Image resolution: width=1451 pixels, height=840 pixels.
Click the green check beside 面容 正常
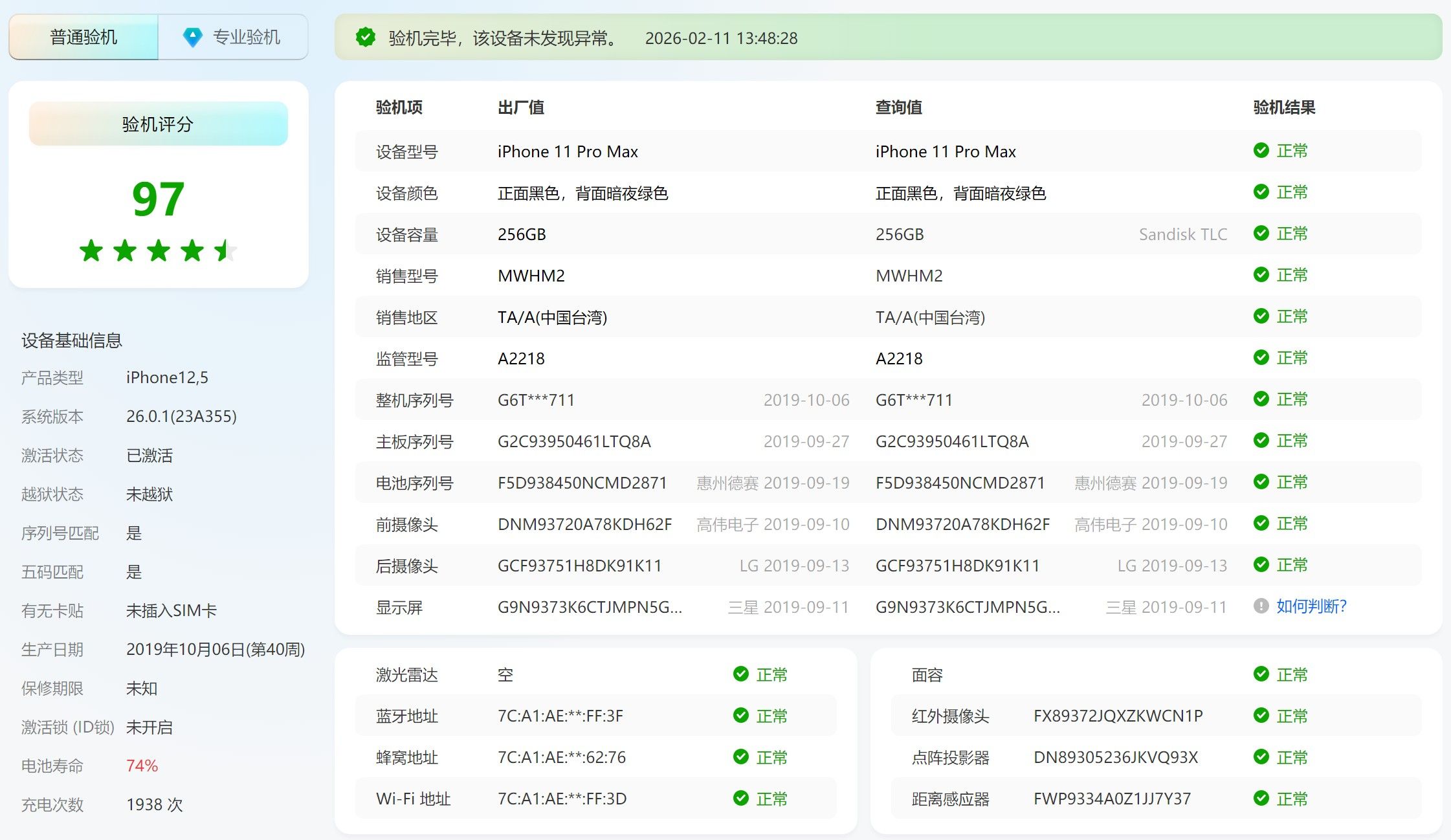pyautogui.click(x=1260, y=674)
